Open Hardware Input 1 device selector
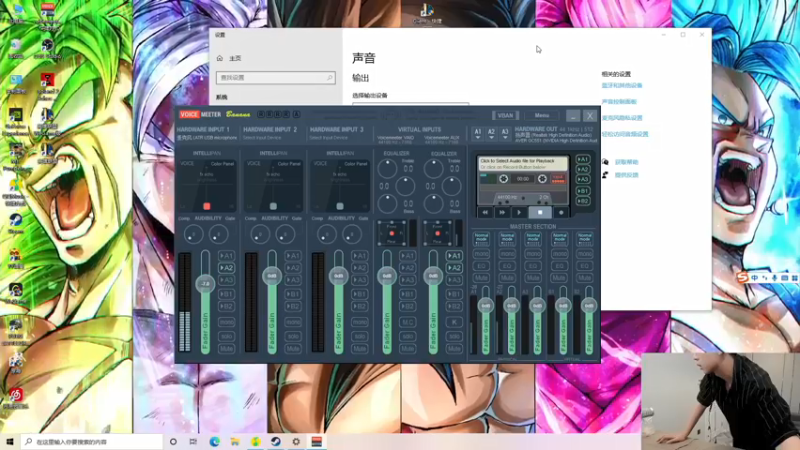Image resolution: width=800 pixels, height=450 pixels. pyautogui.click(x=207, y=138)
